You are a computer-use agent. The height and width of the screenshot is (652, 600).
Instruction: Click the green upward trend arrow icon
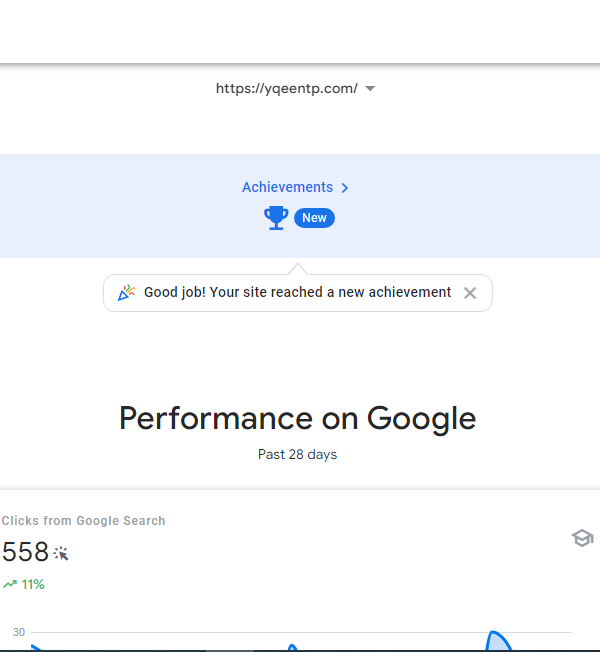[x=10, y=584]
